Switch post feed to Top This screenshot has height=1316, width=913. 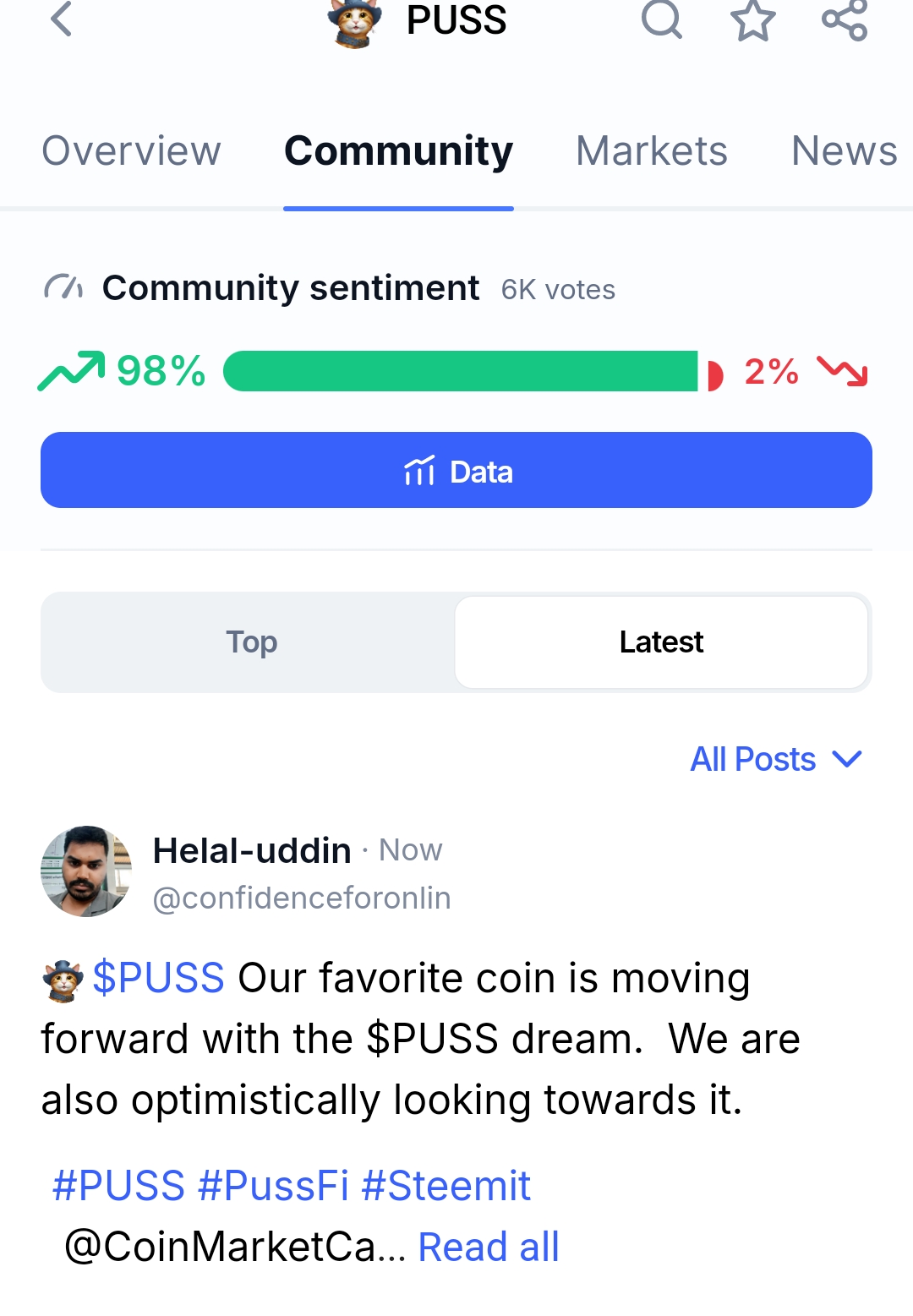coord(251,642)
